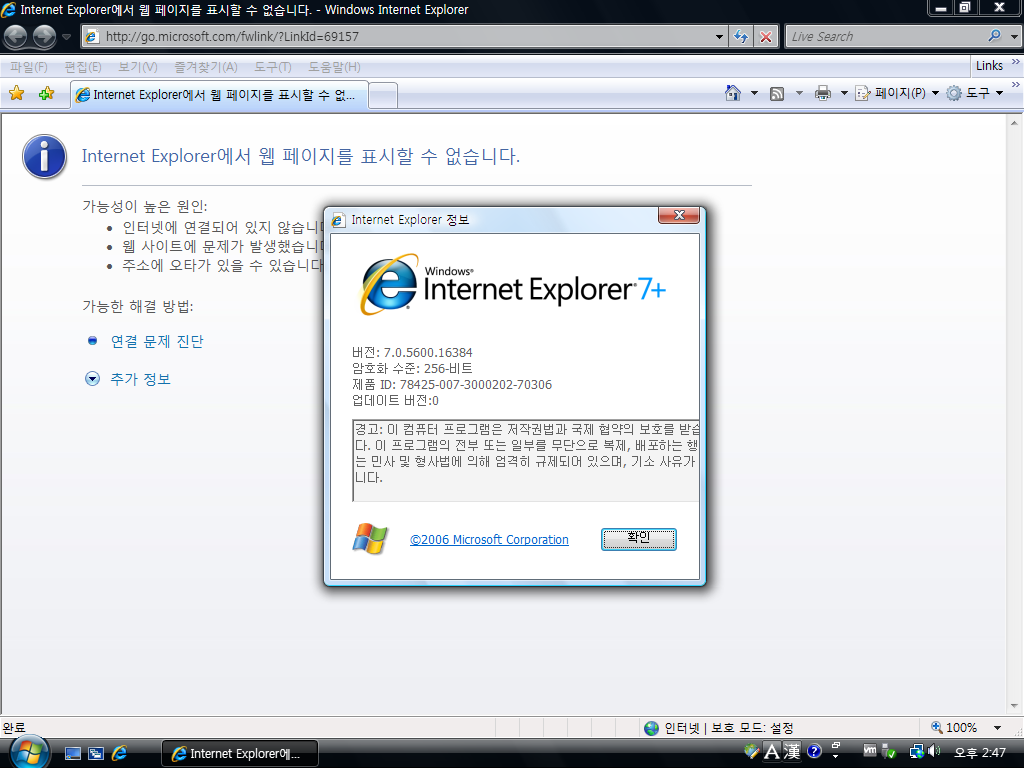Click the 버전: 7.0.5600.16384 text
This screenshot has width=1024, height=768.
[412, 353]
